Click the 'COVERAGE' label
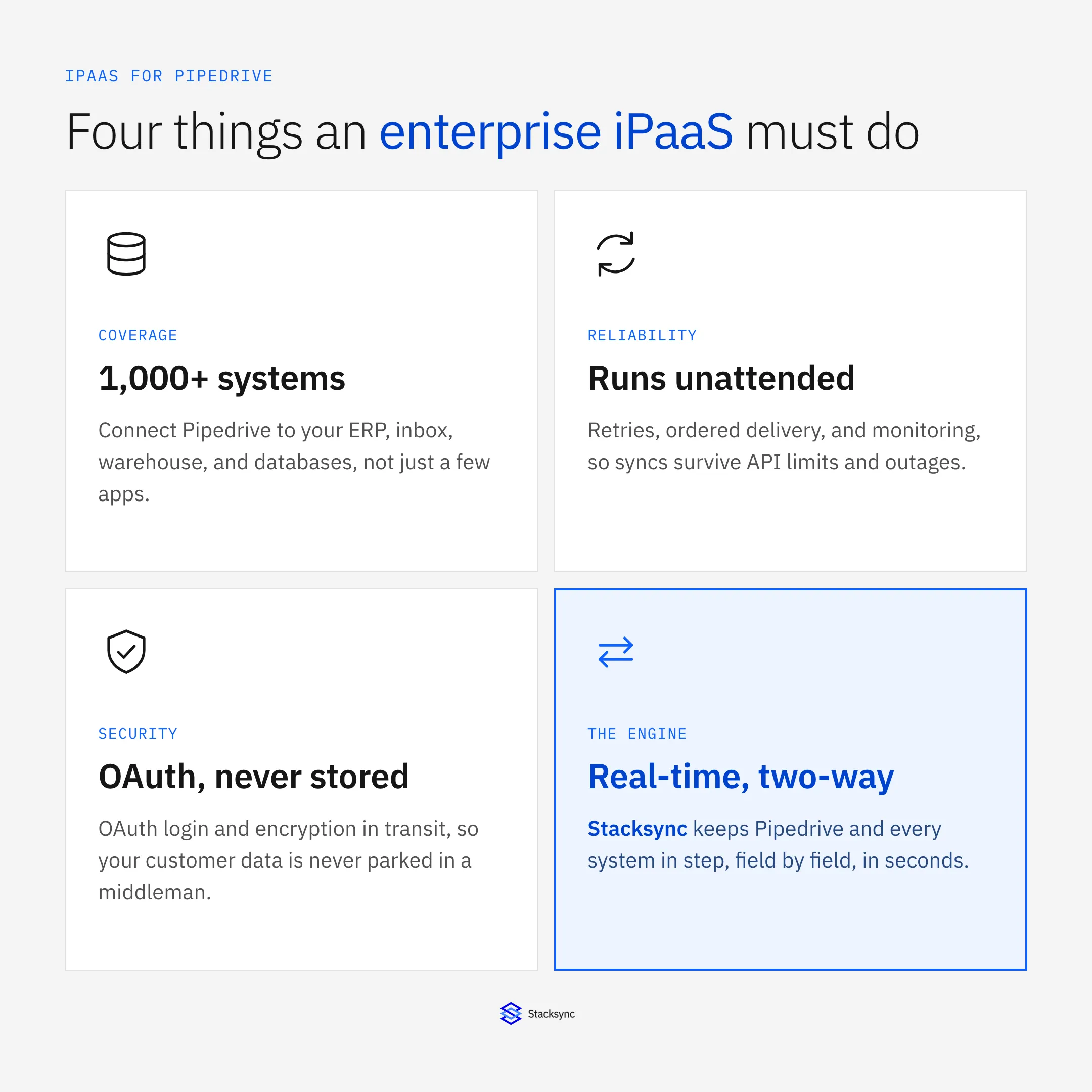This screenshot has height=1092, width=1092. [x=138, y=335]
